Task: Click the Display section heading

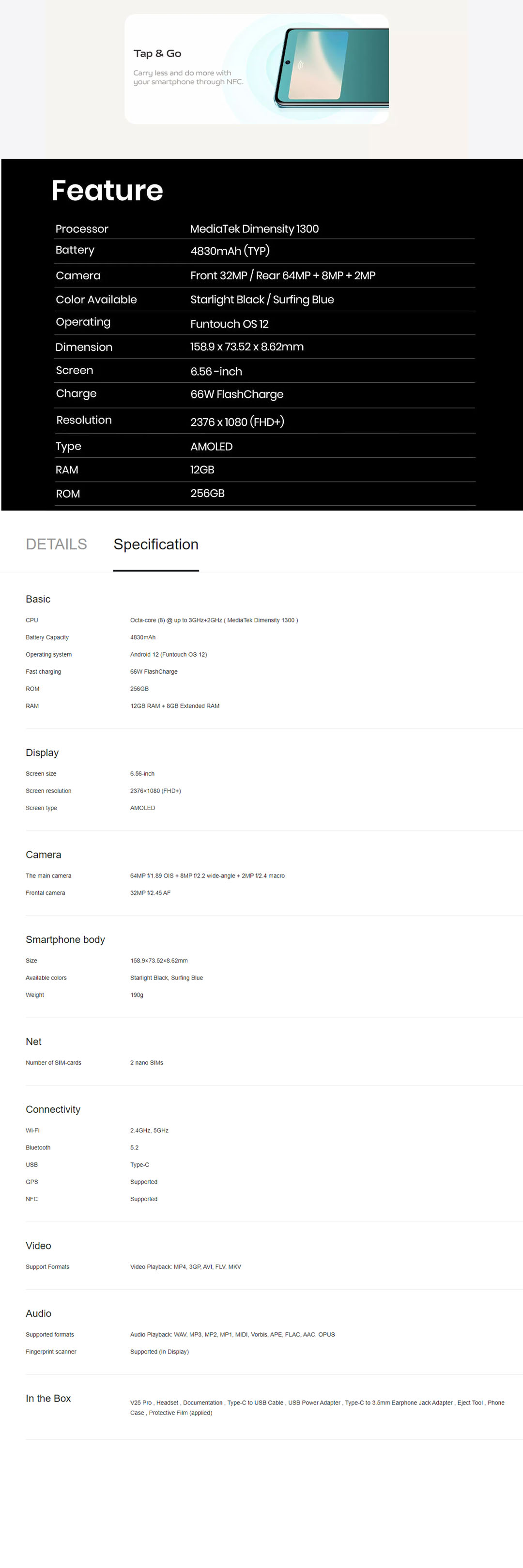Action: (42, 753)
